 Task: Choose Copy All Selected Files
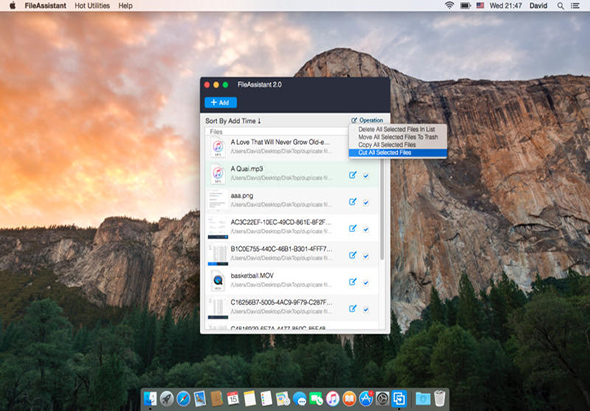click(398, 145)
